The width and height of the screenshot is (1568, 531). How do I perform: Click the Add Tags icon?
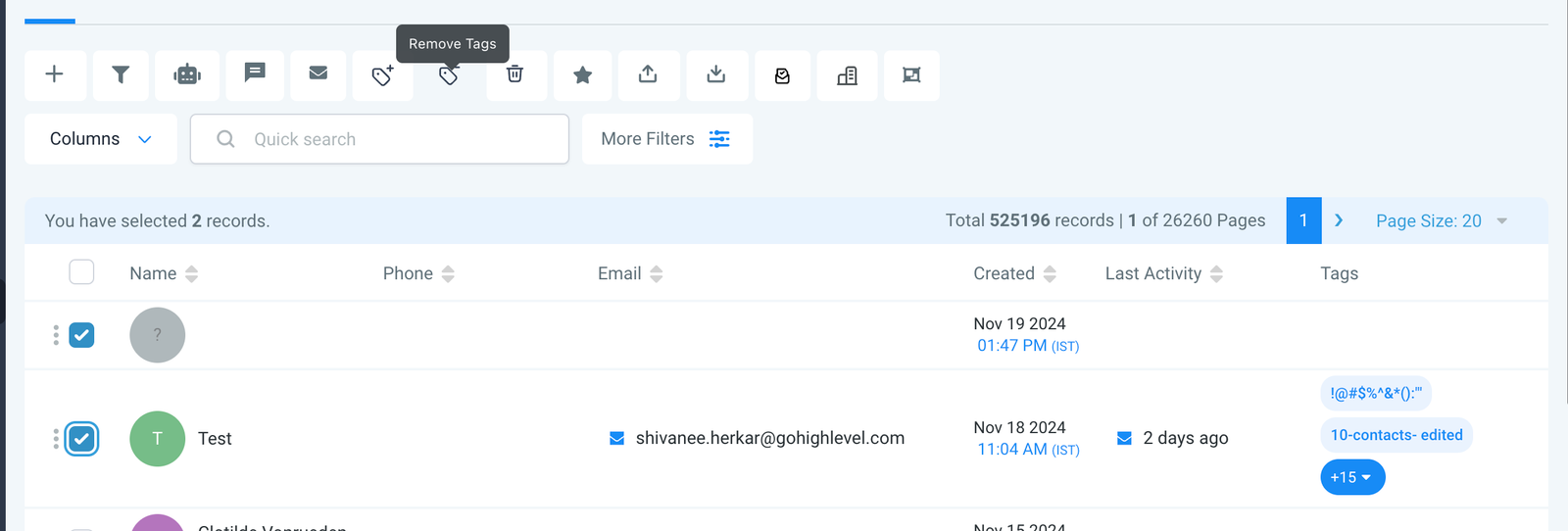click(383, 75)
